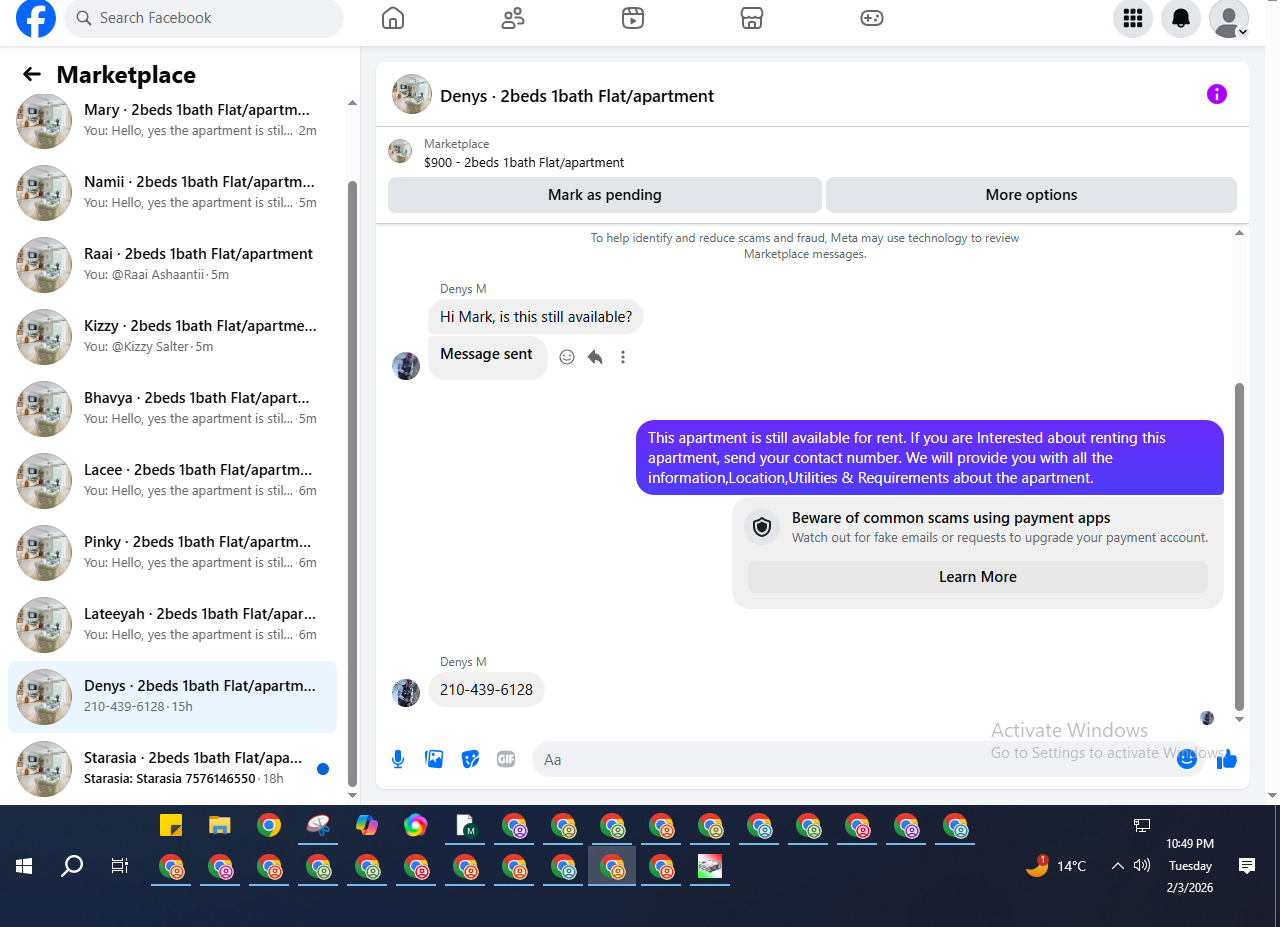Click up arrow of conversation list scrollbar
Screen dimensions: 1280x927
pyautogui.click(x=352, y=103)
